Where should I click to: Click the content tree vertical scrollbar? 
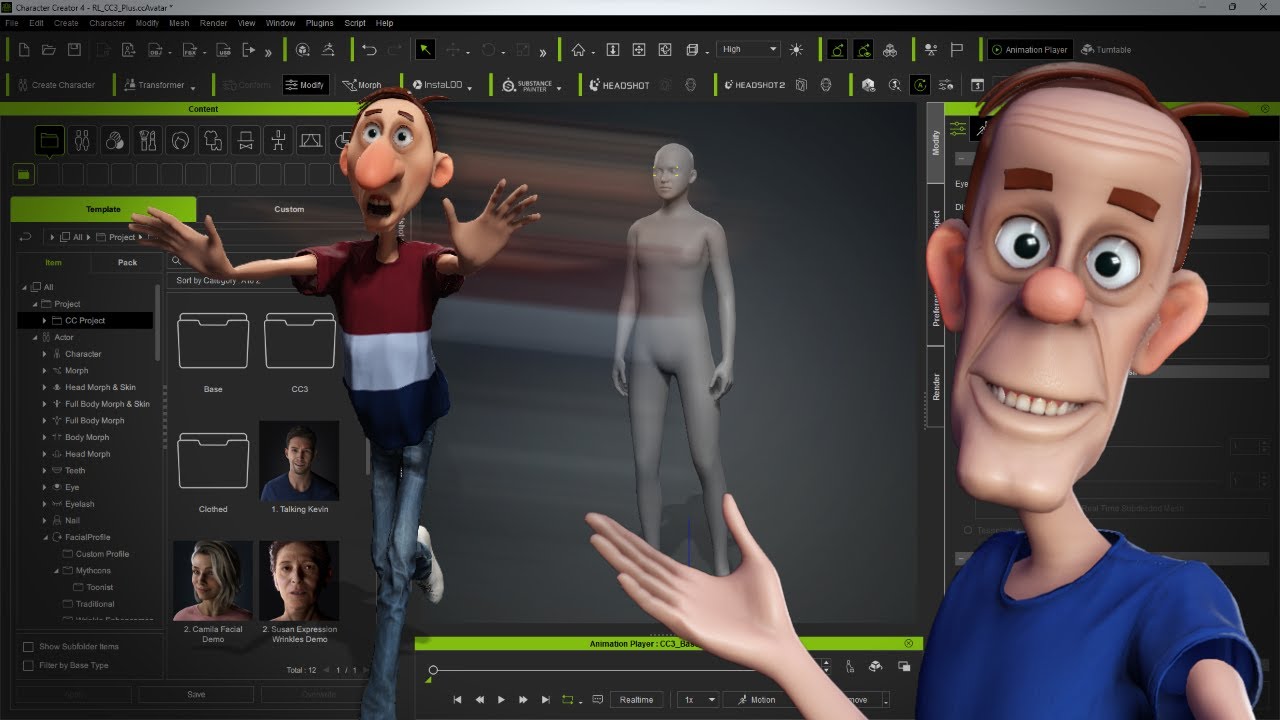(x=158, y=322)
